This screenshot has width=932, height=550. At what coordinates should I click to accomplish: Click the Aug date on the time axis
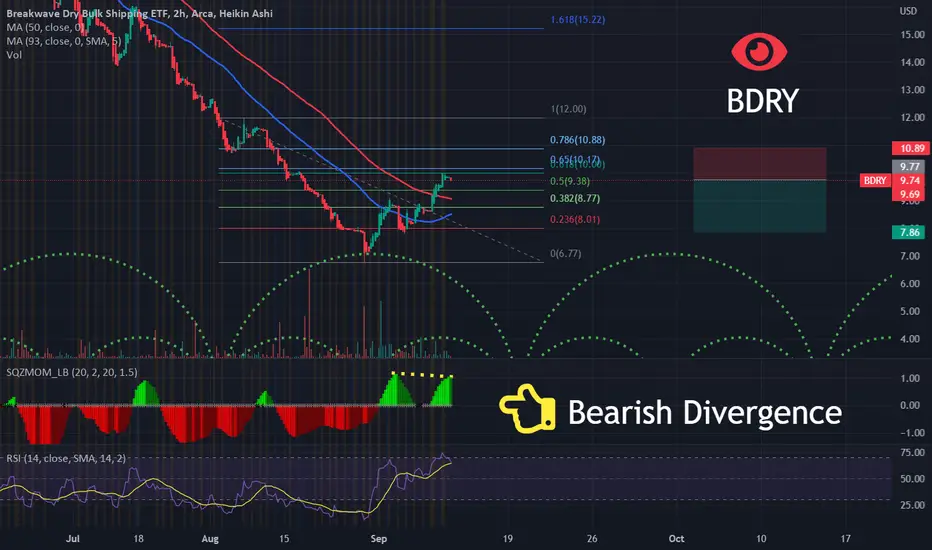210,539
